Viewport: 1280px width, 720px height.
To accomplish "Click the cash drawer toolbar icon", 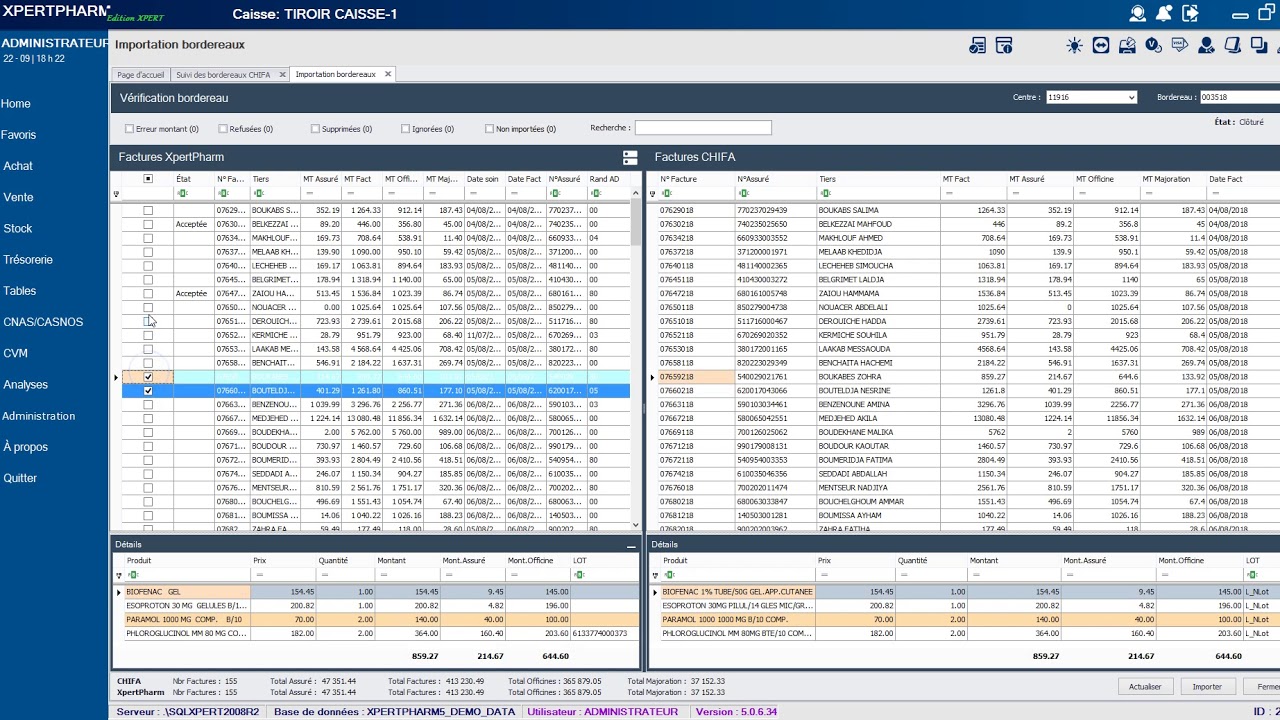I will point(1127,45).
